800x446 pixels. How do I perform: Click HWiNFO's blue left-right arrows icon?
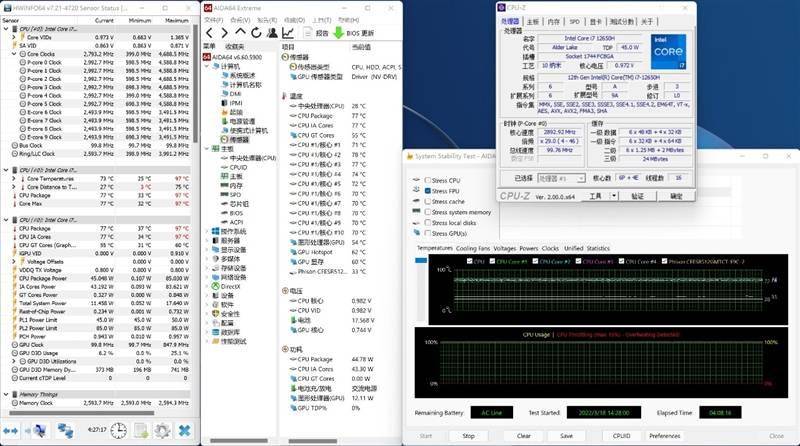10,431
